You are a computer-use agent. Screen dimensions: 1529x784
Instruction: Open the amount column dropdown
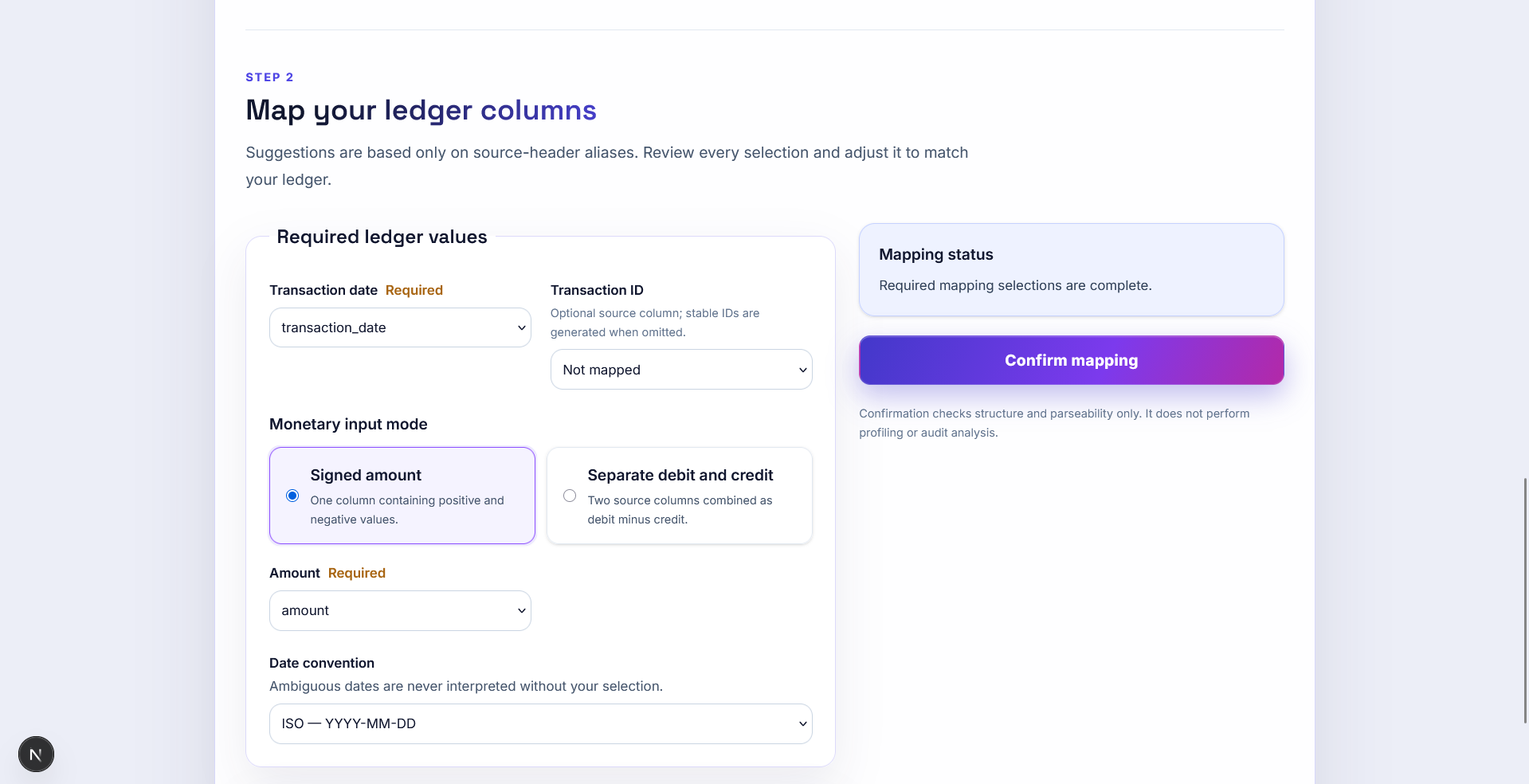(x=400, y=611)
